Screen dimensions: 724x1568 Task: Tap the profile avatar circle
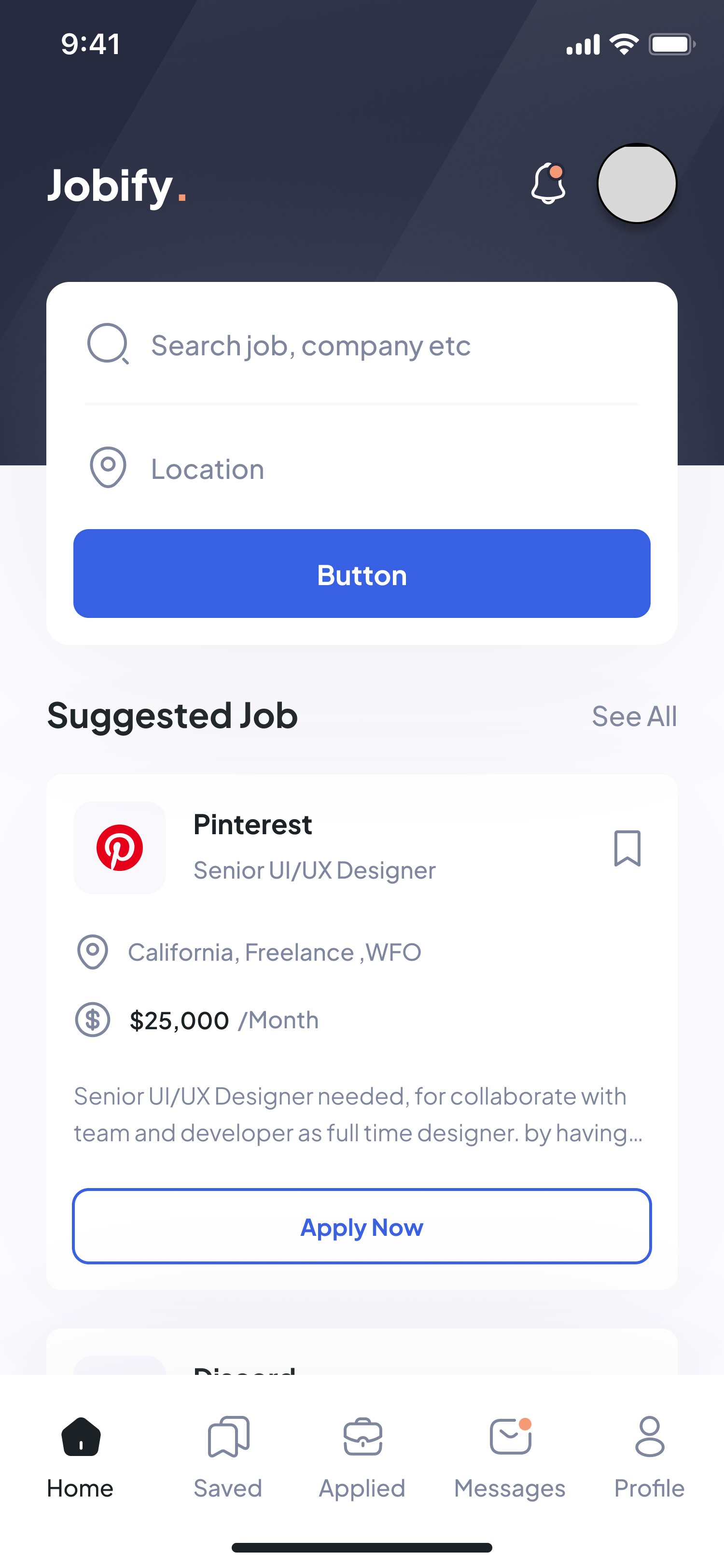coord(636,183)
